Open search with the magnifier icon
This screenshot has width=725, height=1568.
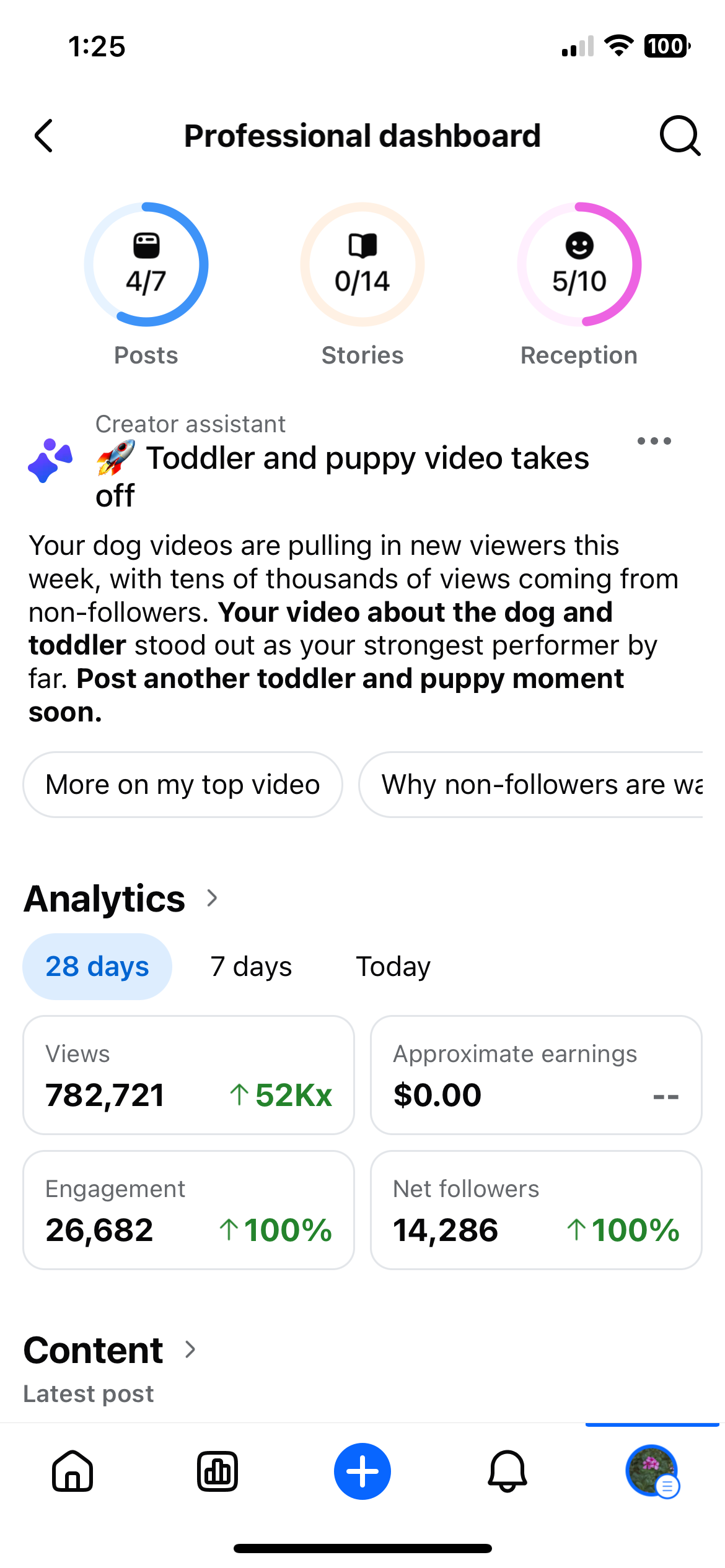coord(680,136)
